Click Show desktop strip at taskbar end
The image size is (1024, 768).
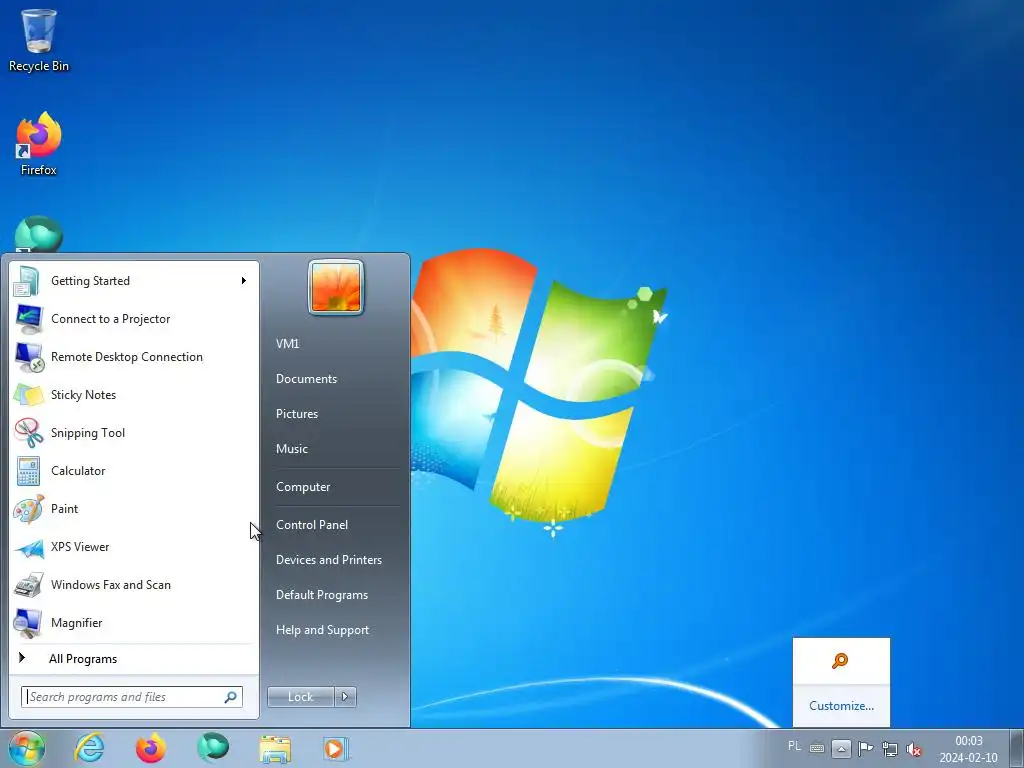point(1017,748)
